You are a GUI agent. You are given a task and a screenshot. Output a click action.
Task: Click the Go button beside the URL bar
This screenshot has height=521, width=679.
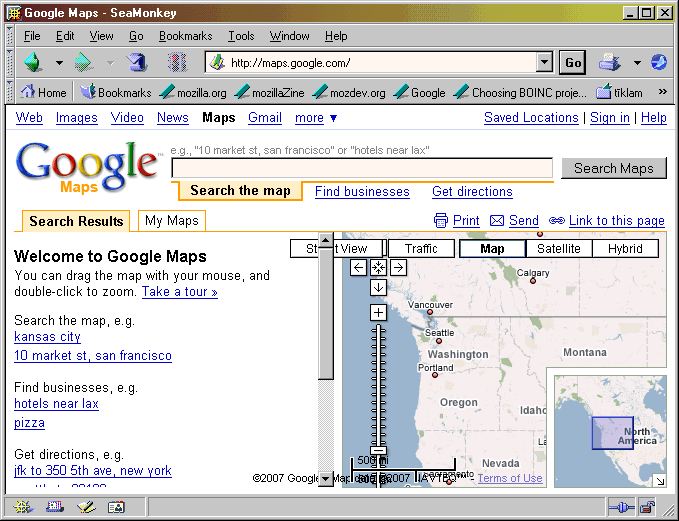coord(572,63)
